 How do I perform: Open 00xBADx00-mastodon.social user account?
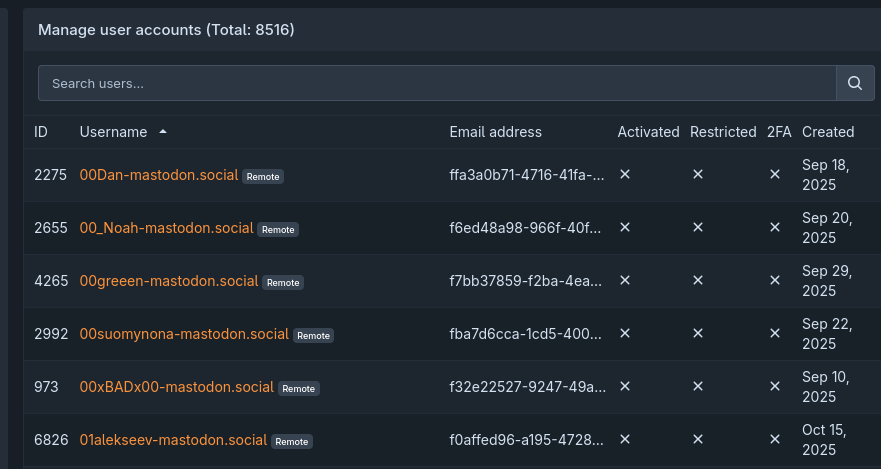click(176, 387)
